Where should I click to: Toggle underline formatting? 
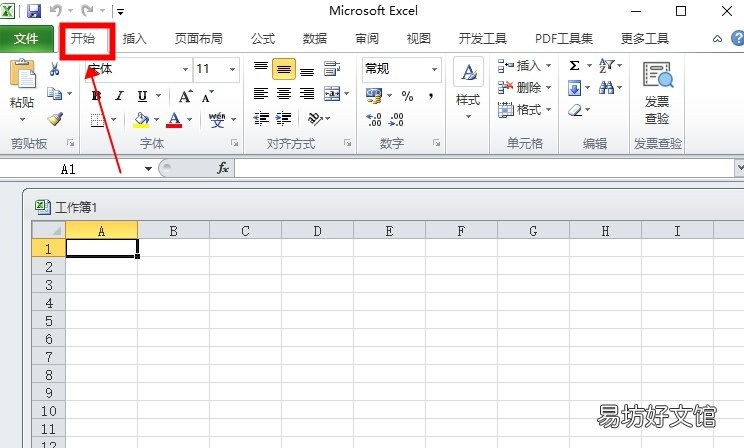(x=142, y=96)
